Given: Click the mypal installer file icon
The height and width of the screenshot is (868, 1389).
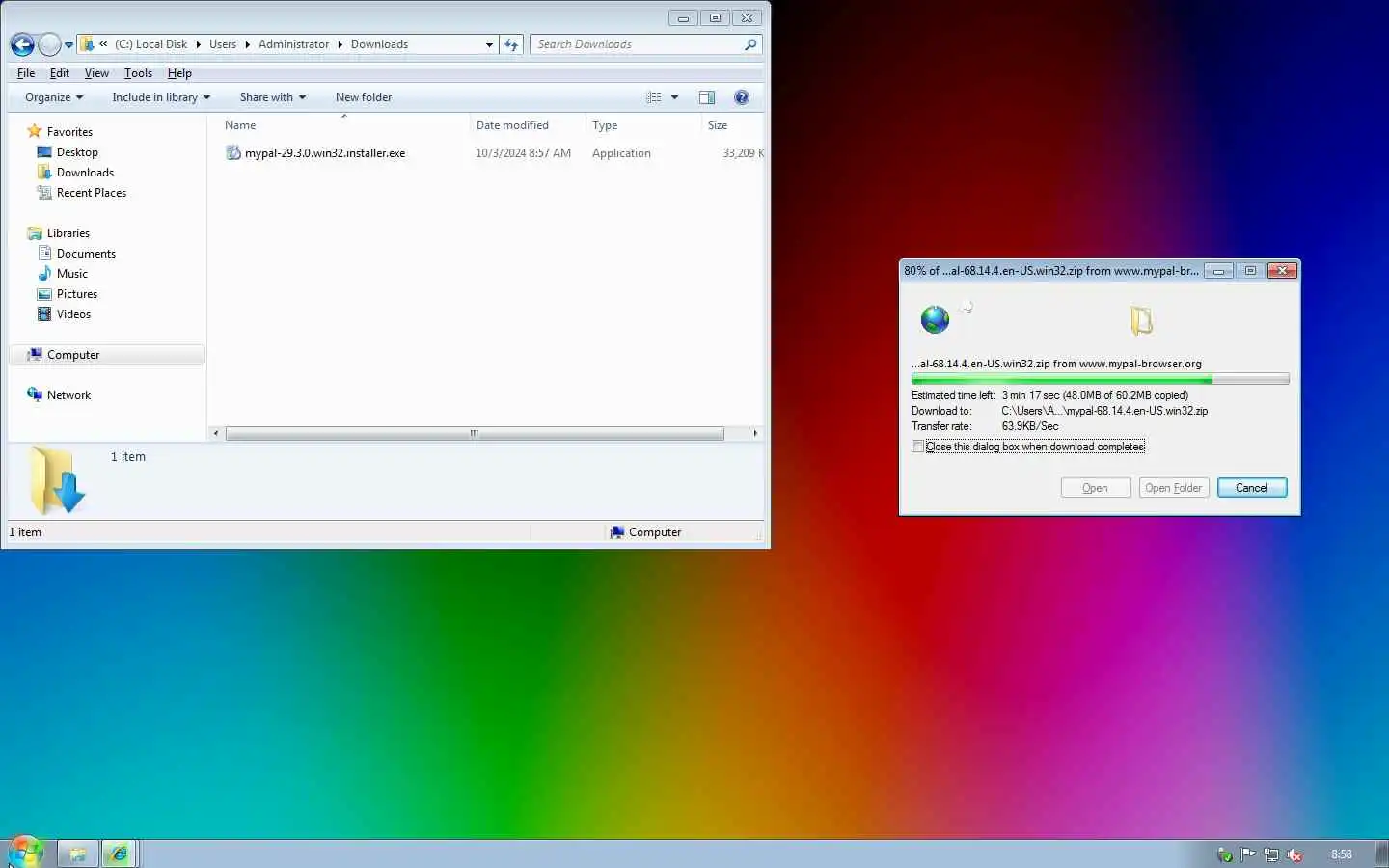Looking at the screenshot, I should click(232, 152).
